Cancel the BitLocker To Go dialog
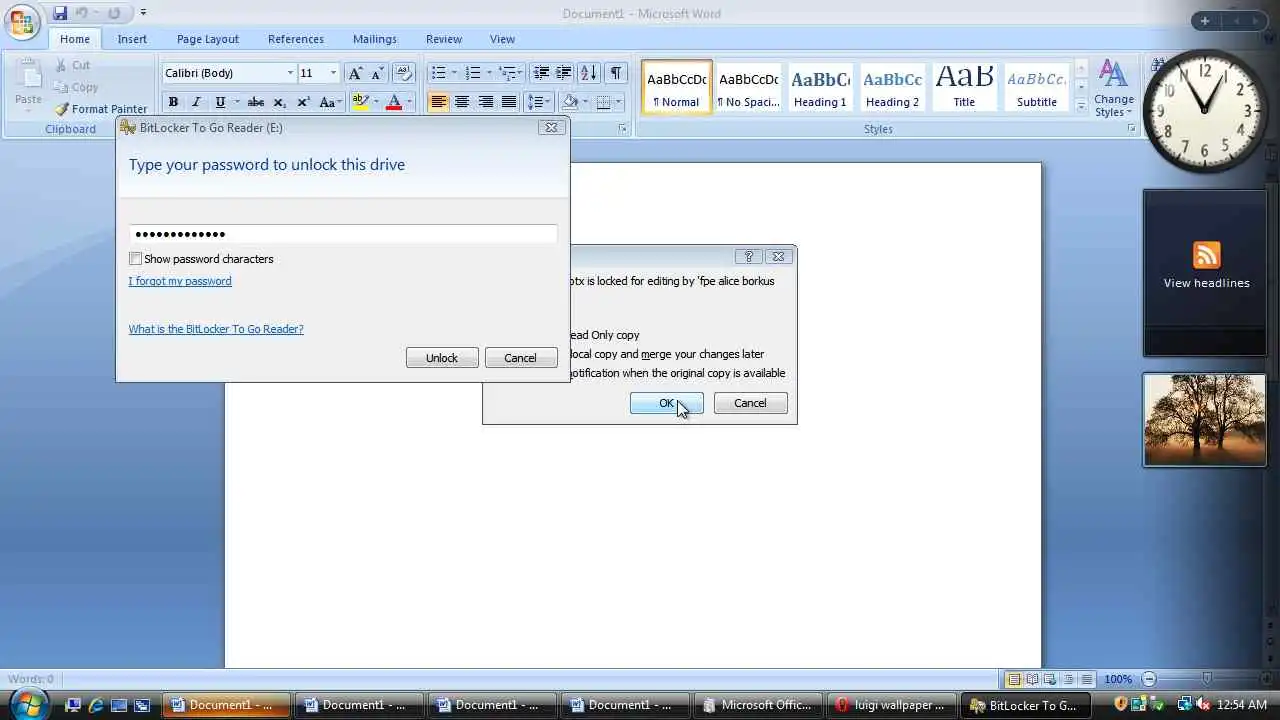1280x720 pixels. tap(520, 358)
